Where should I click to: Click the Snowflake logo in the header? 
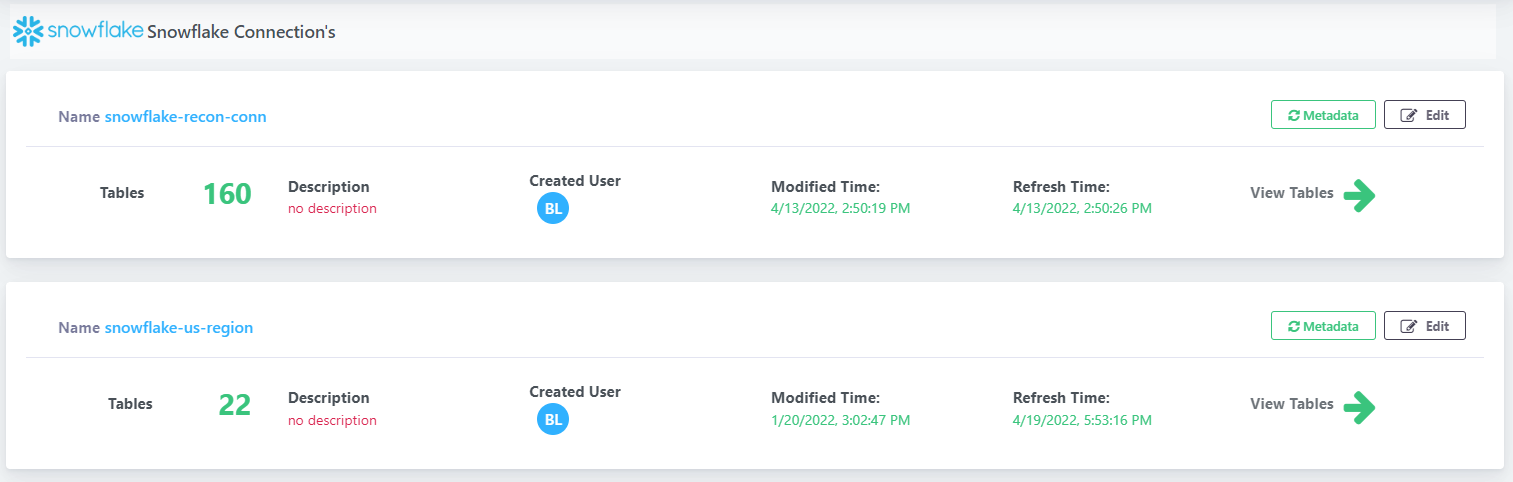point(78,31)
